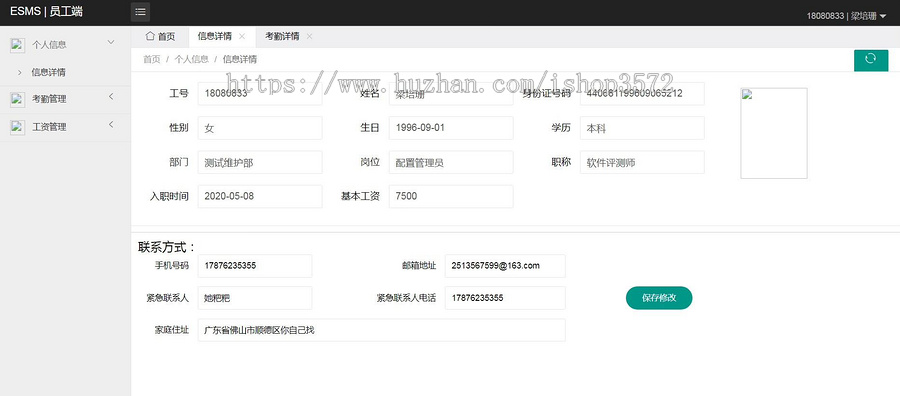
Task: Open the 信息详情 sidebar item
Action: pos(48,72)
